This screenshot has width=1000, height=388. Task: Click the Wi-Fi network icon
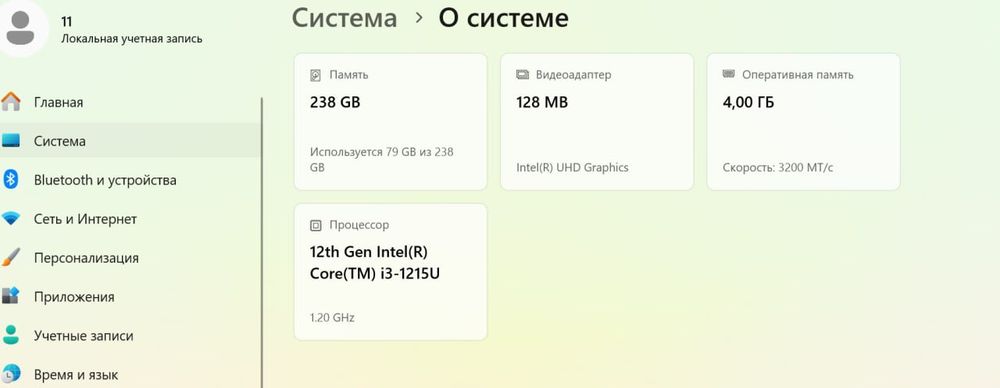click(x=11, y=218)
